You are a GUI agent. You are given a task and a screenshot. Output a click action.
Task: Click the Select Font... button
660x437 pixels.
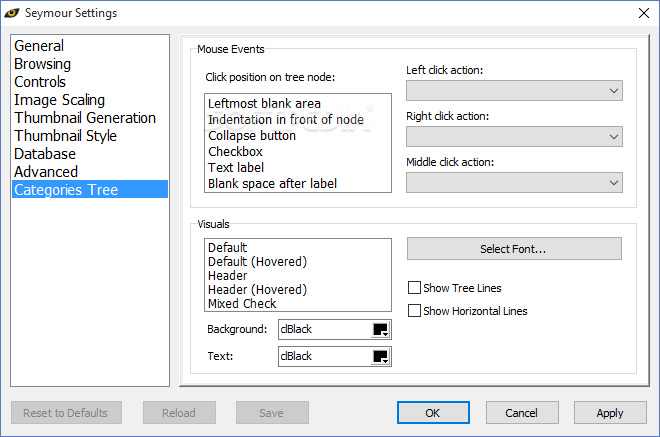(x=514, y=249)
